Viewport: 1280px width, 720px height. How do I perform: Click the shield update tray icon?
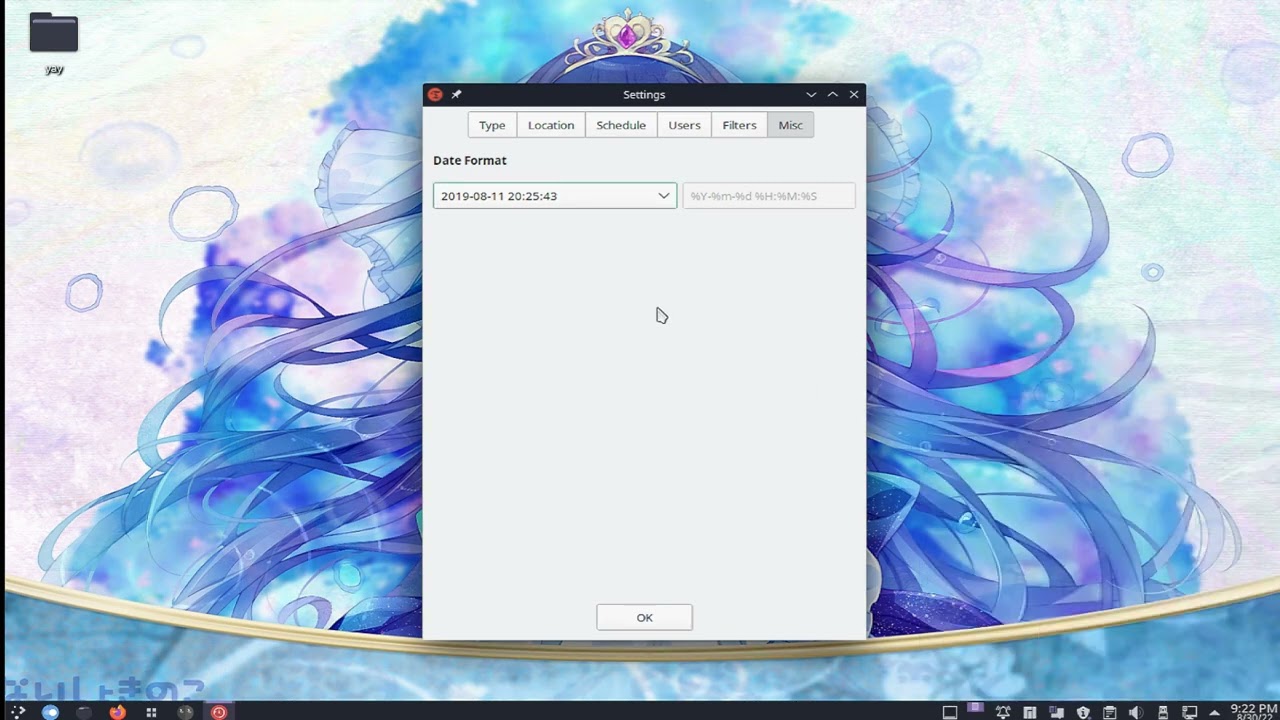[1083, 712]
